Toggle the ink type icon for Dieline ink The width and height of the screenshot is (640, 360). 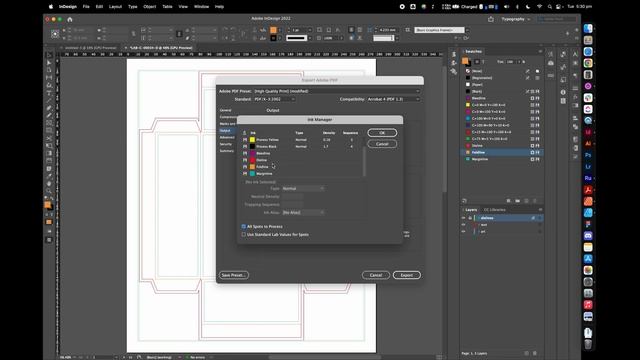pyautogui.click(x=245, y=160)
